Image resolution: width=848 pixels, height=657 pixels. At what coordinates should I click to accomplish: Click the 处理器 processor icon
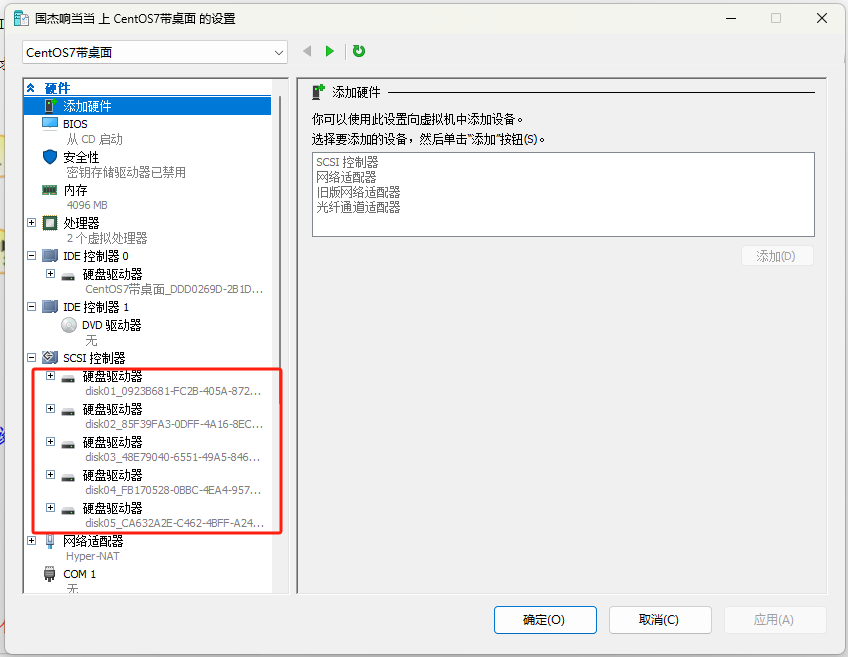pos(50,223)
